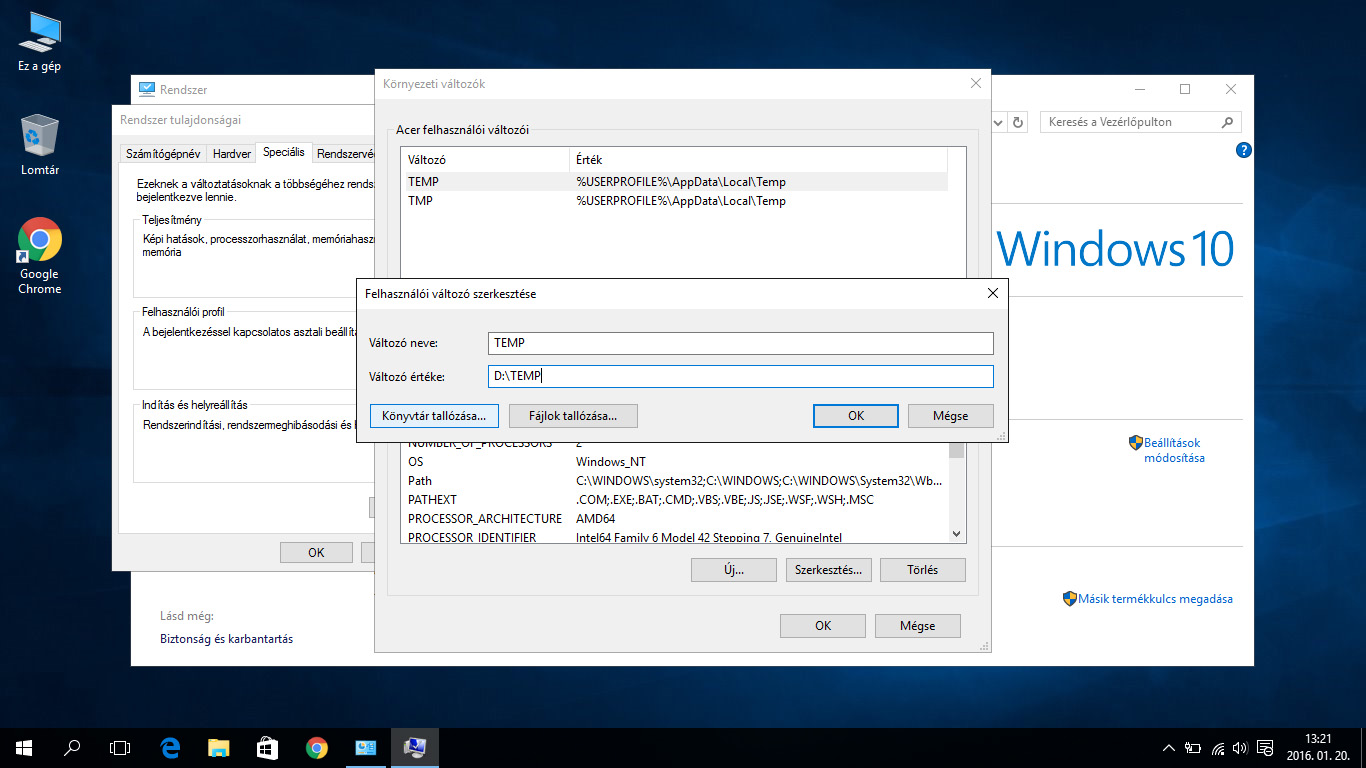The width and height of the screenshot is (1366, 768).
Task: Open the Windows Start menu
Action: tap(24, 747)
